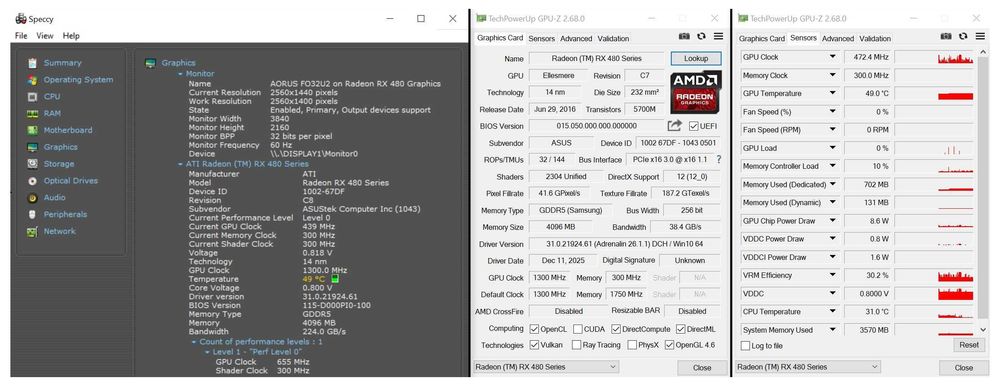Open the Network section in Speccy
Image resolution: width=1000 pixels, height=386 pixels.
coord(59,231)
